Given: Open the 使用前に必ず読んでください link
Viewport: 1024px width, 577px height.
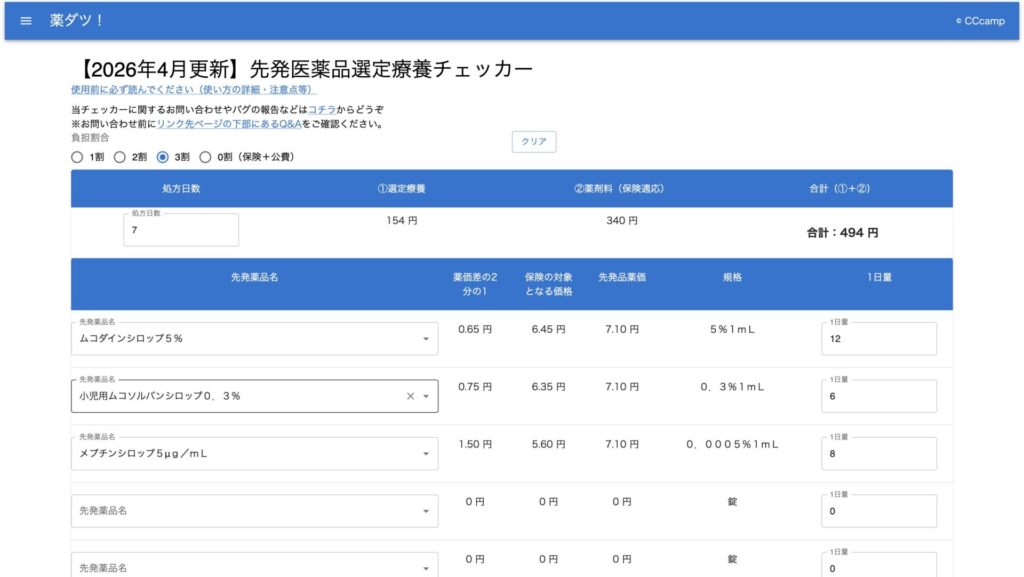Looking at the screenshot, I should 193,90.
